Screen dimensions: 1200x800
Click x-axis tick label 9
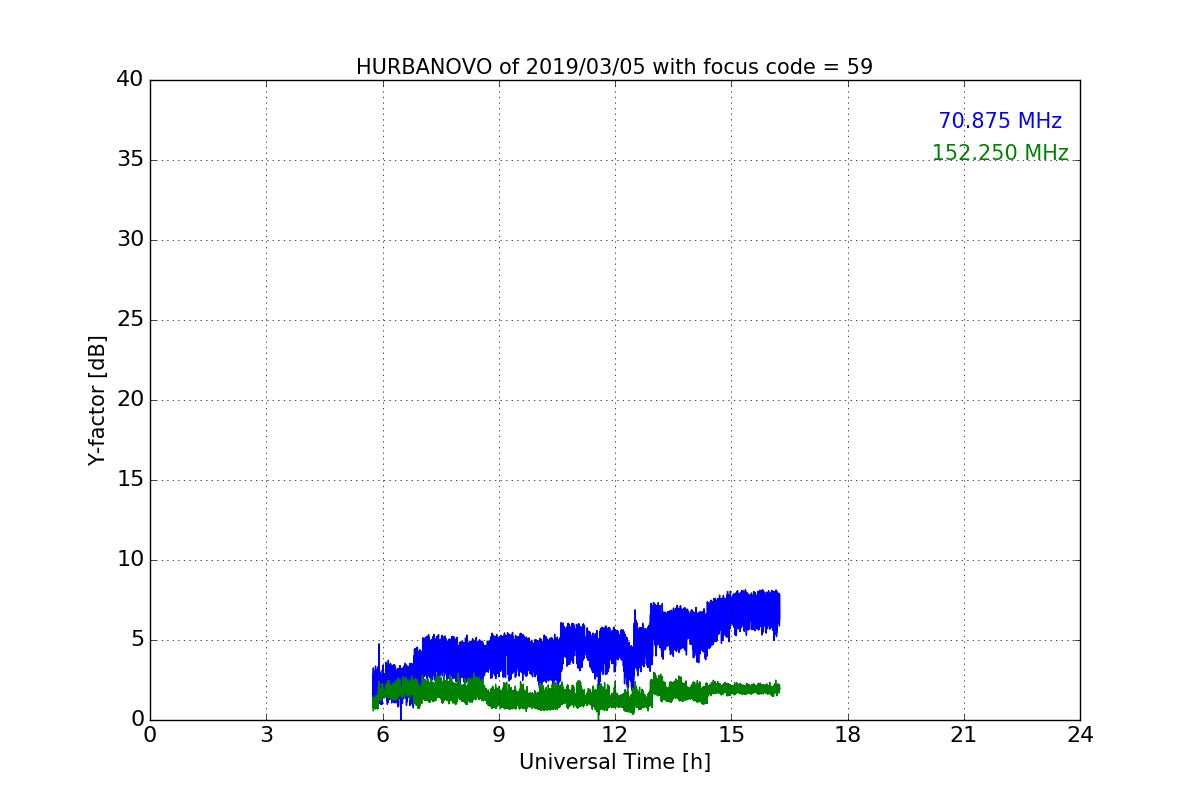(498, 735)
